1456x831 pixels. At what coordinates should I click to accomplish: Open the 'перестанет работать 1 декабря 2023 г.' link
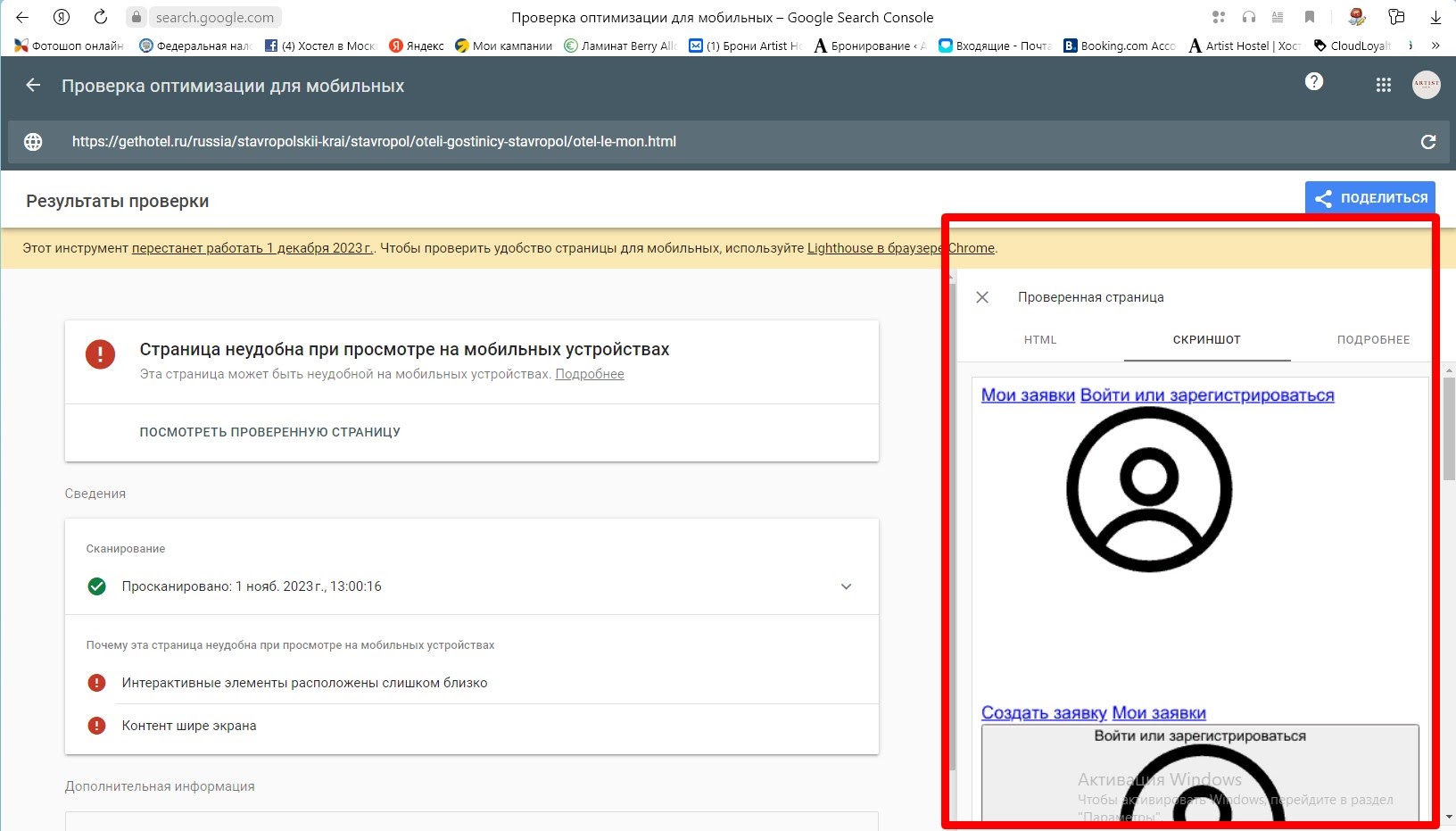coord(252,248)
